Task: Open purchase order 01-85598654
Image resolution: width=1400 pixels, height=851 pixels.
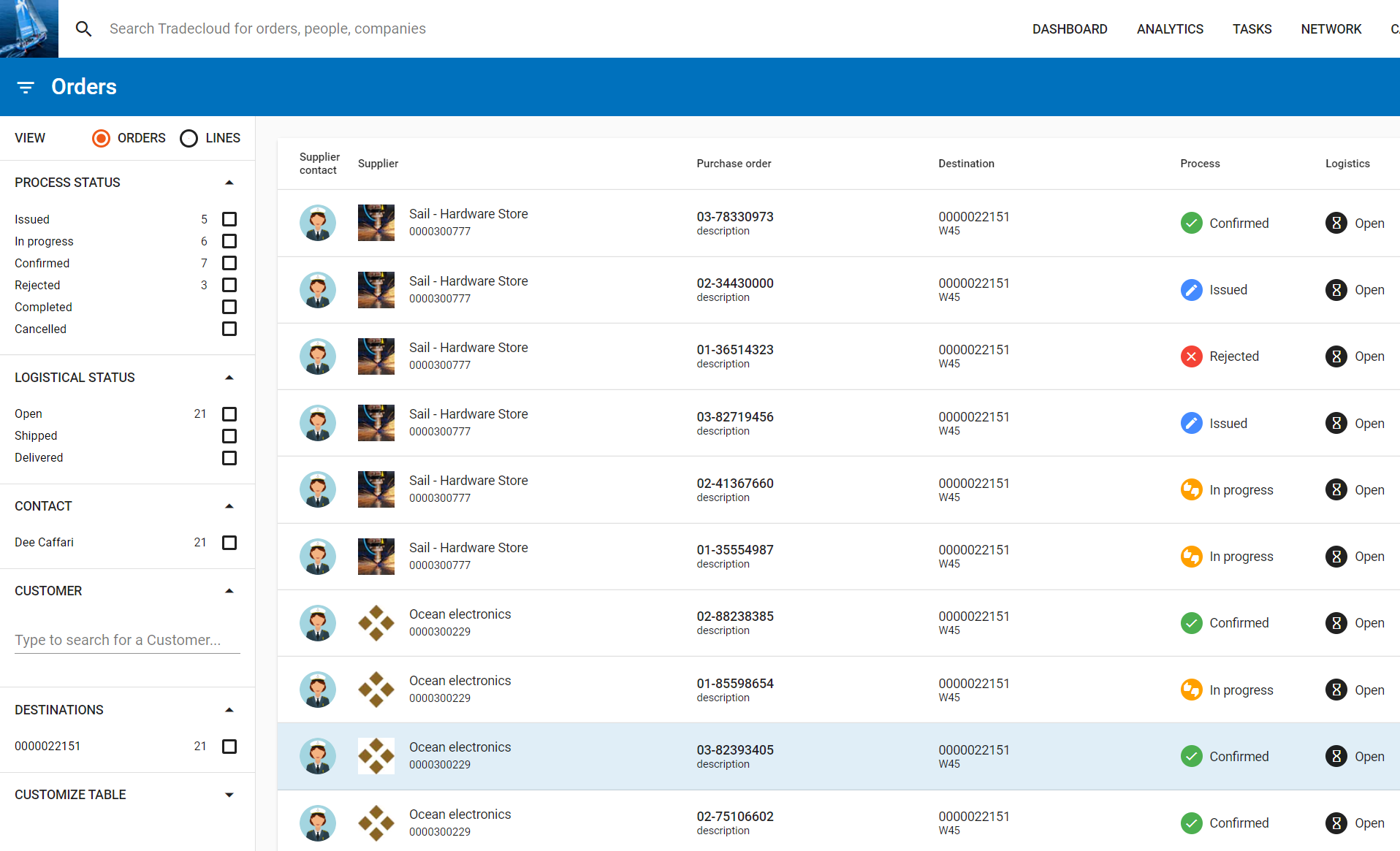Action: pyautogui.click(x=735, y=683)
